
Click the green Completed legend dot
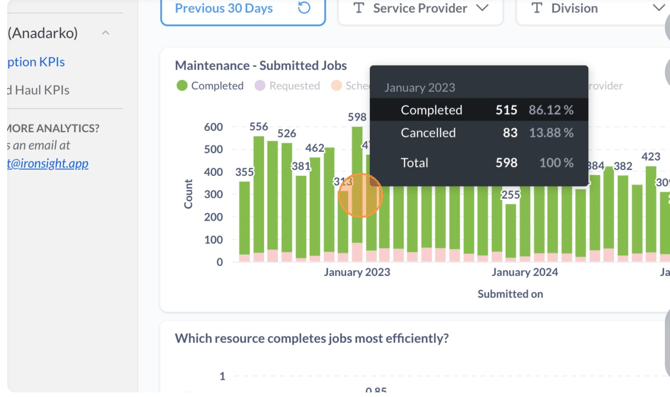182,86
